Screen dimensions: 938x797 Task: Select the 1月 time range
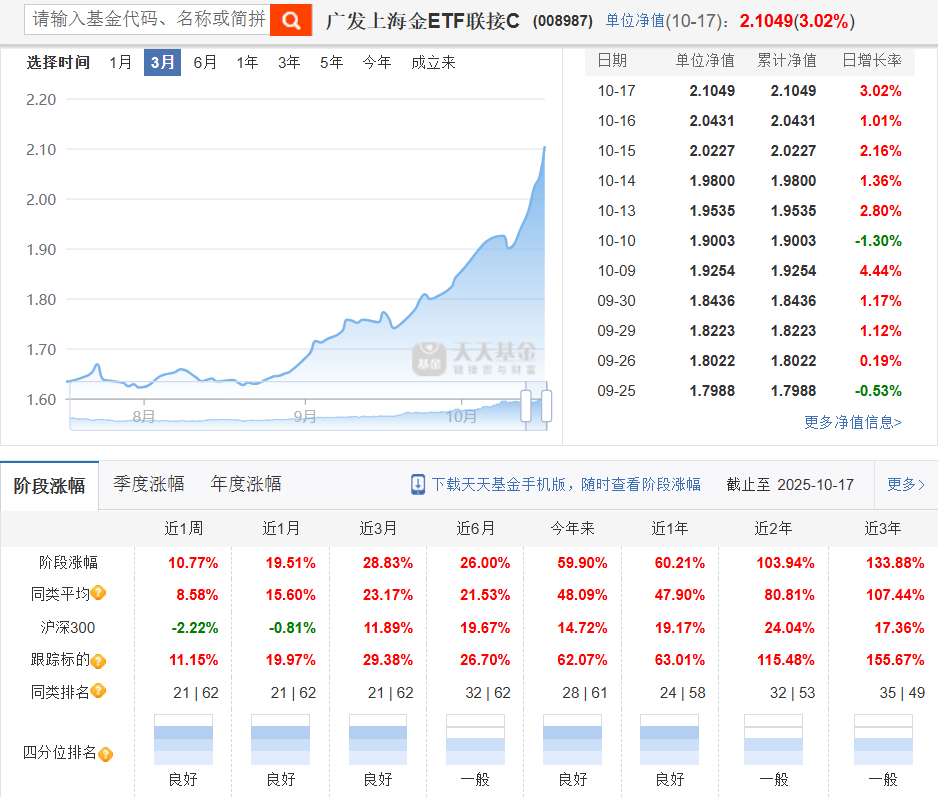(120, 62)
